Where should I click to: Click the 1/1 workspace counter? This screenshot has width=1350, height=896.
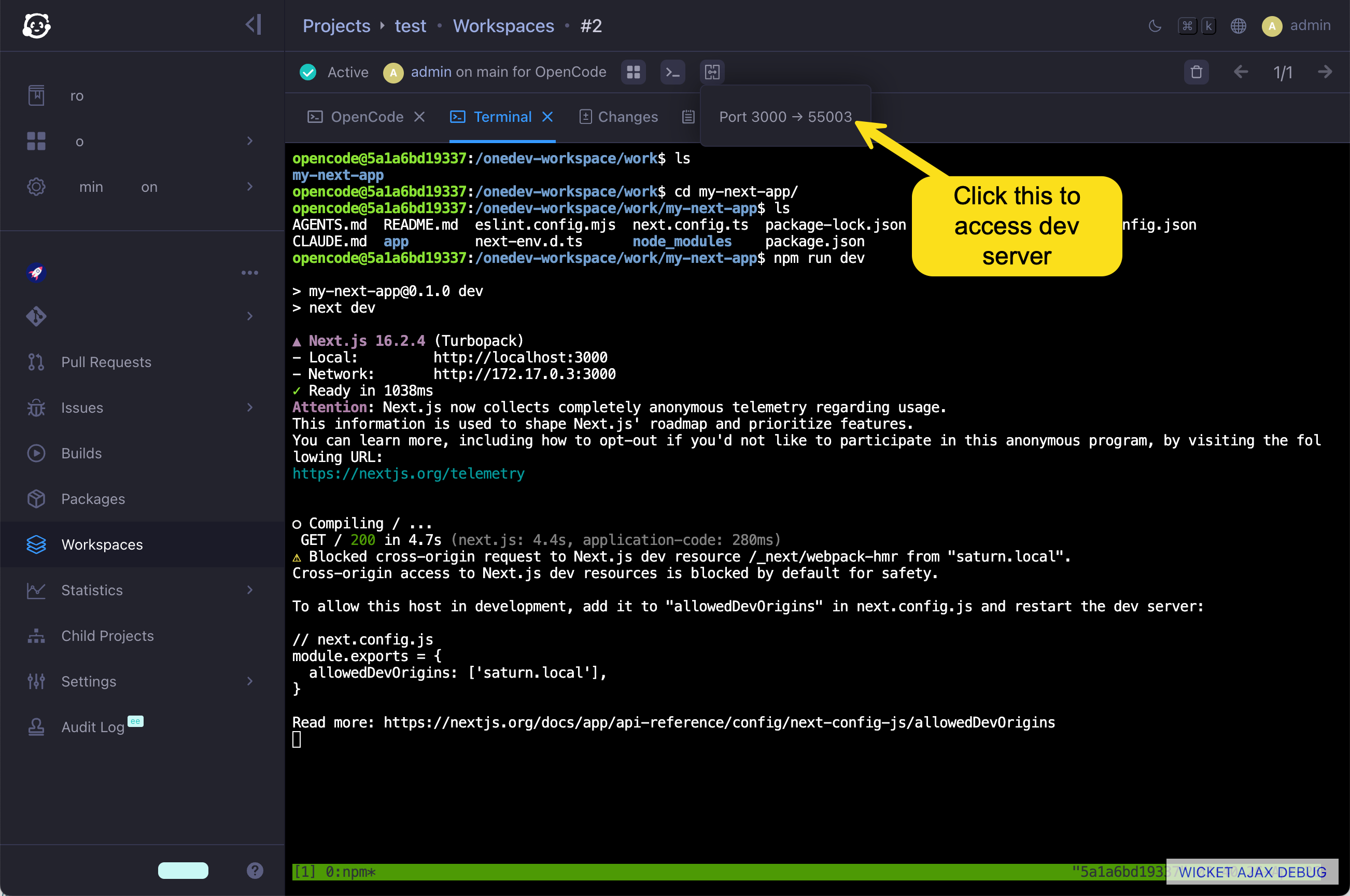coord(1283,73)
